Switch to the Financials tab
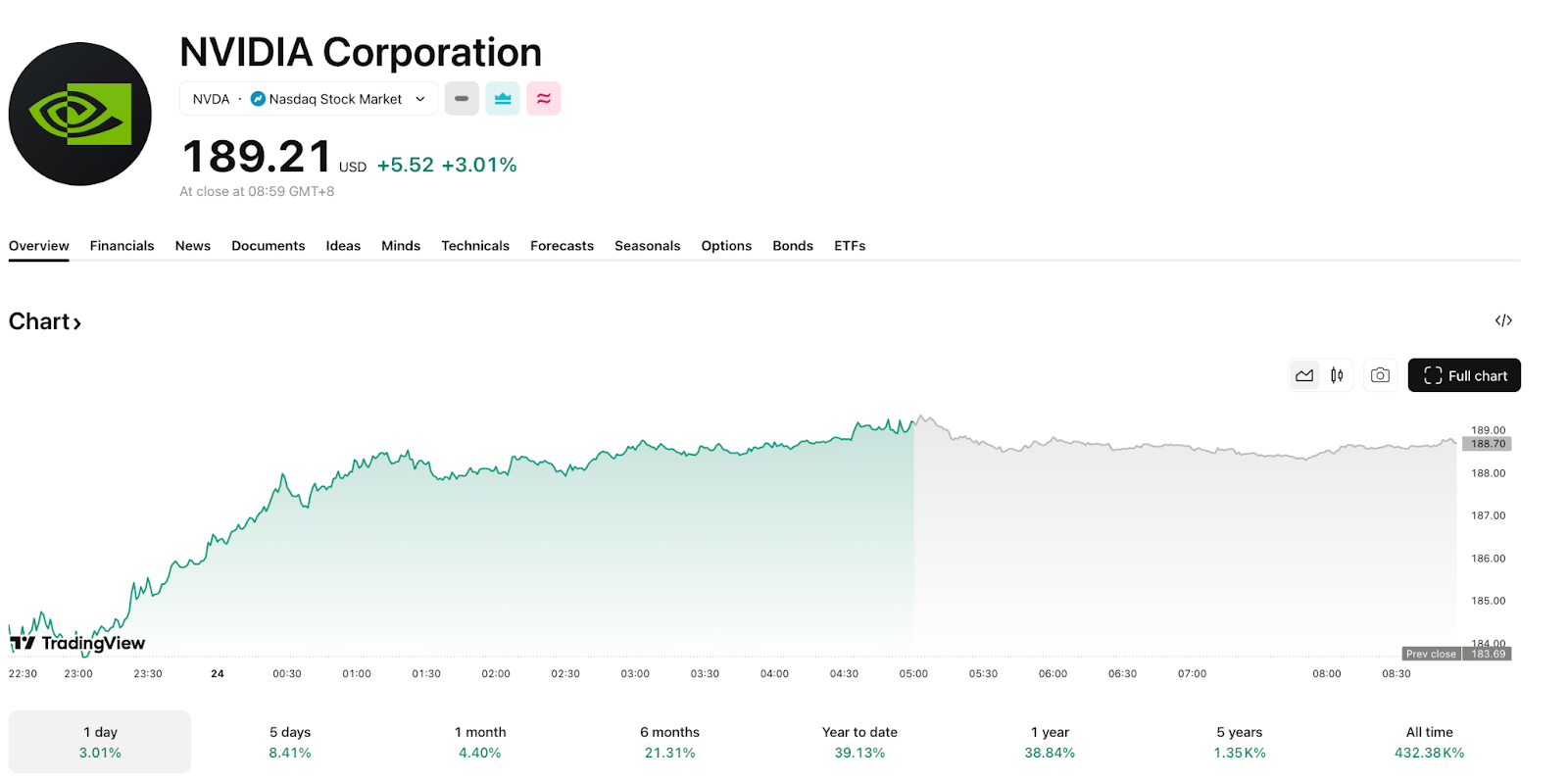The width and height of the screenshot is (1568, 782). [122, 246]
